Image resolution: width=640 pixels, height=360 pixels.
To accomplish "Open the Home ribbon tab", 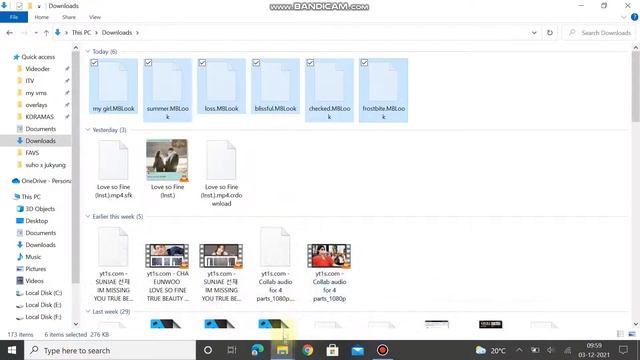I will 42,17.
